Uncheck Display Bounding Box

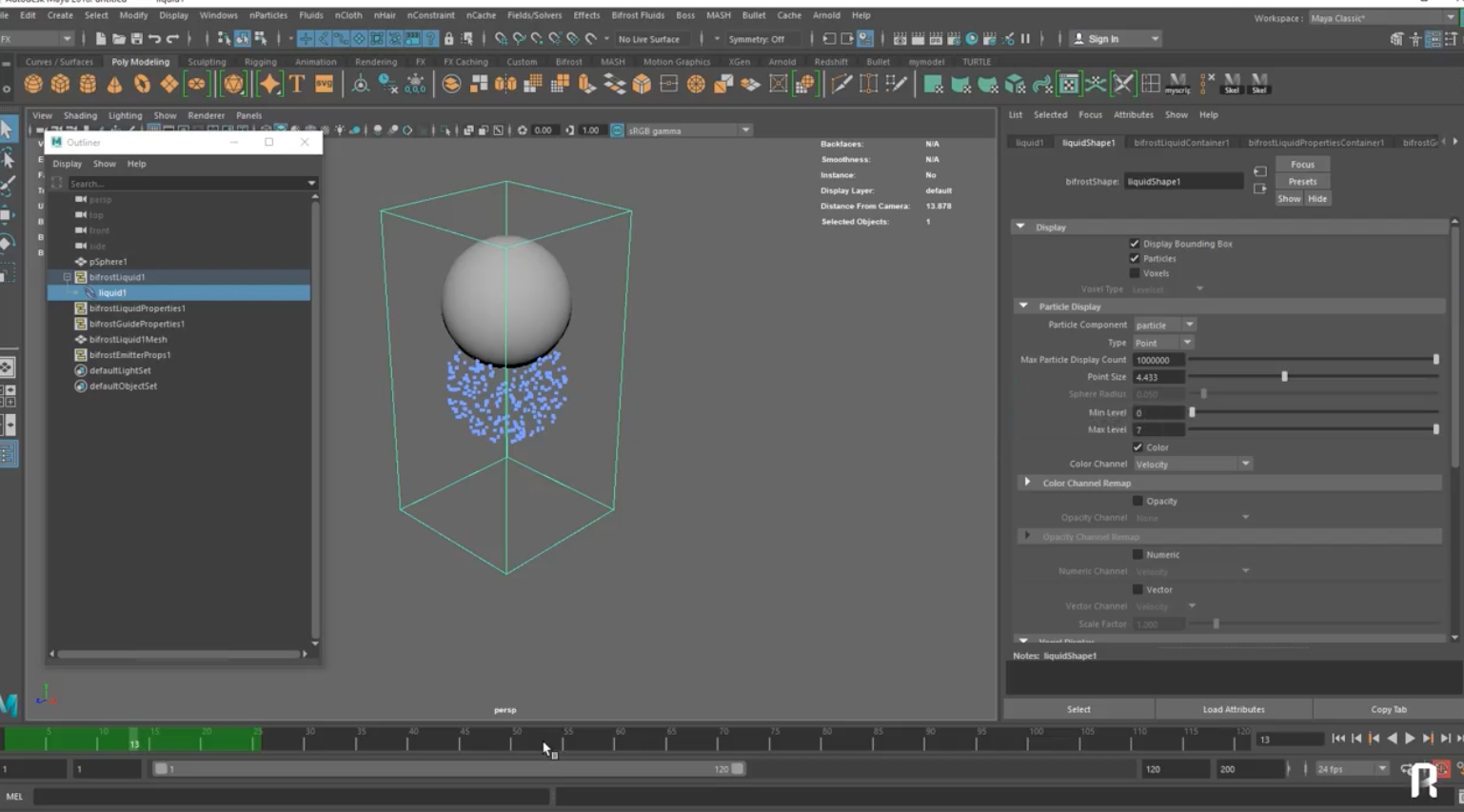[1135, 244]
